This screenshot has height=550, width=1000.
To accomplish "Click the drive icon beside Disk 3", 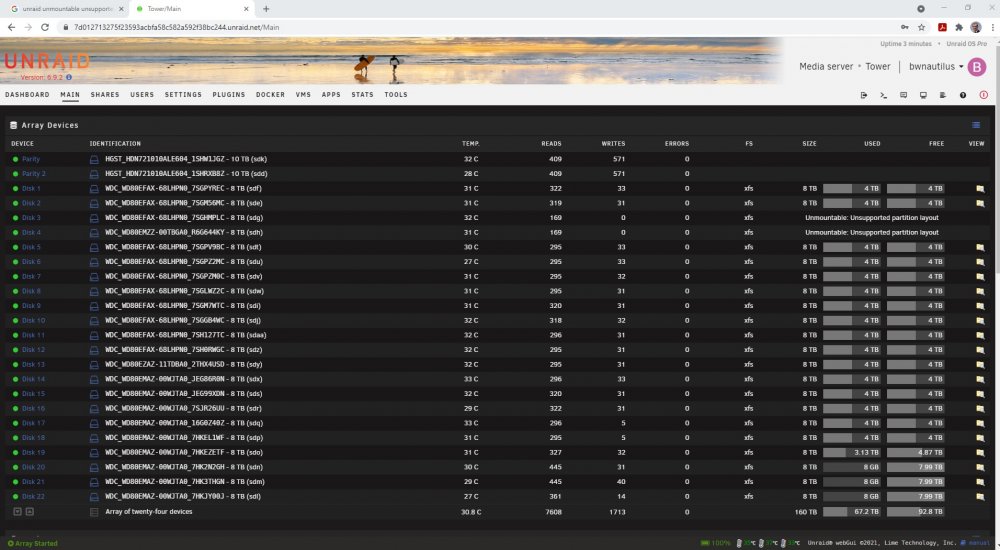I will (94, 218).
